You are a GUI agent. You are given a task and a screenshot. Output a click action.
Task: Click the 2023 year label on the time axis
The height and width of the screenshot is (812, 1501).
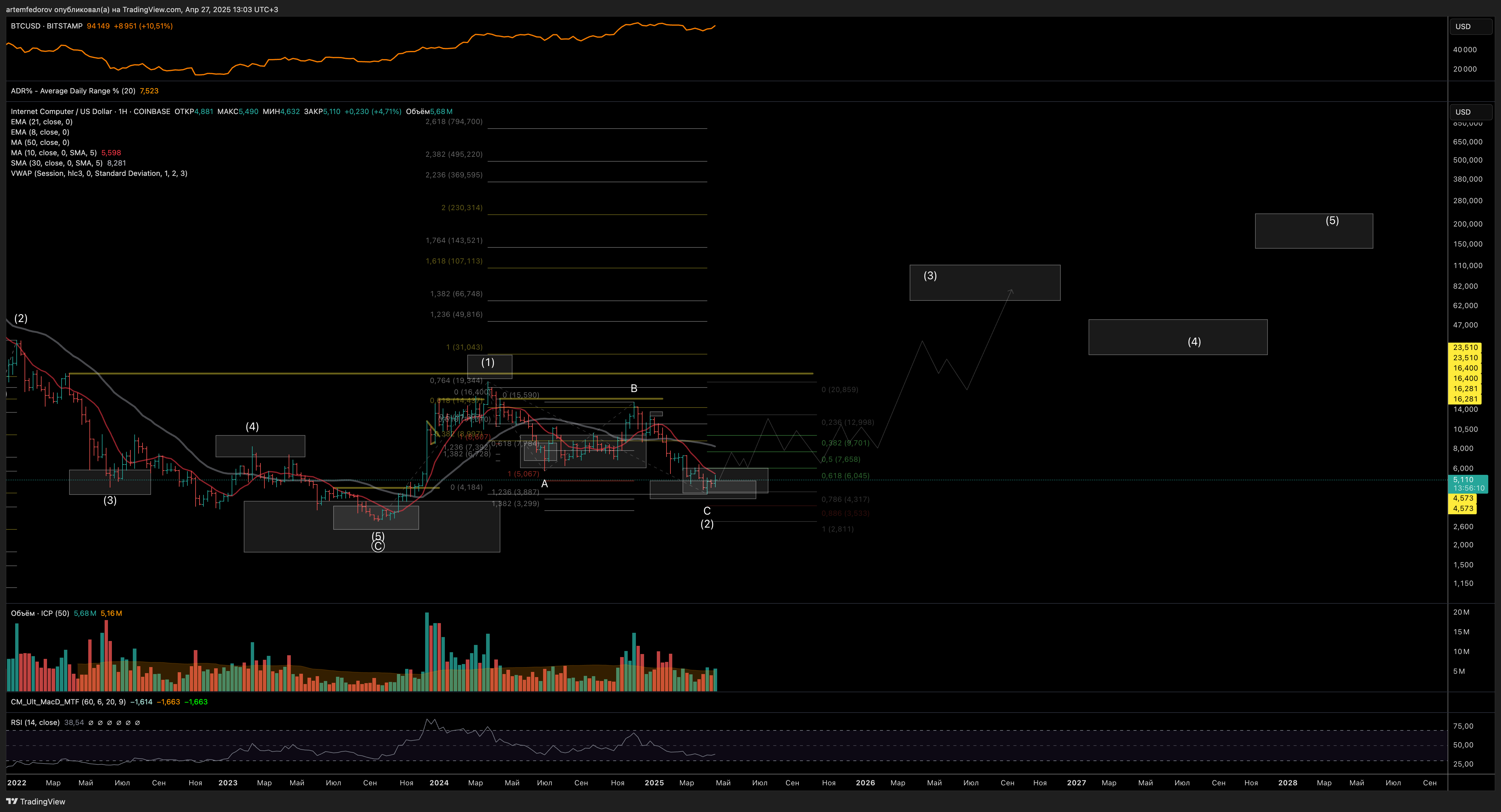click(x=228, y=782)
